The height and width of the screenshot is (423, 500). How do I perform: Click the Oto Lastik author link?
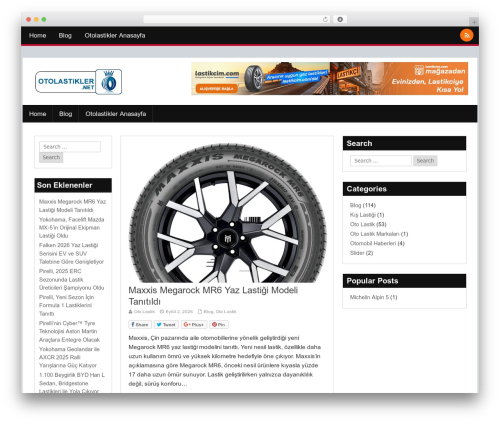point(144,312)
